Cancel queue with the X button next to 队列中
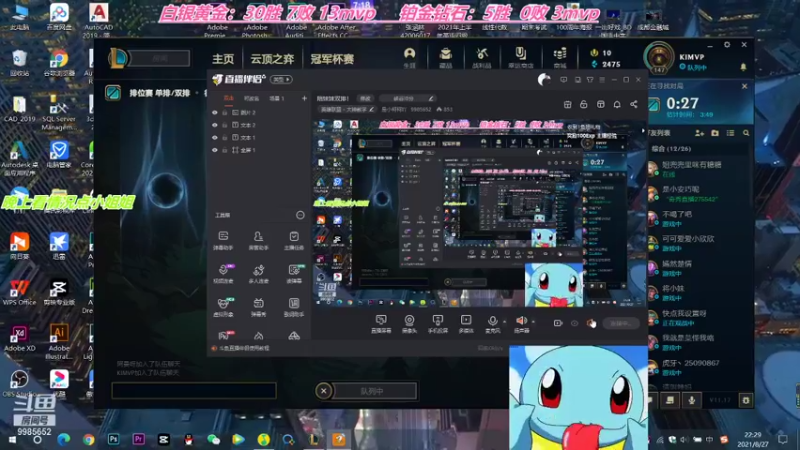This screenshot has width=800, height=450. point(323,391)
